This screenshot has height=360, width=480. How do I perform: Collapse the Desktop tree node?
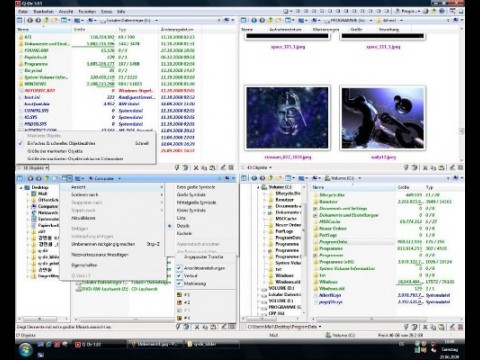[21, 188]
